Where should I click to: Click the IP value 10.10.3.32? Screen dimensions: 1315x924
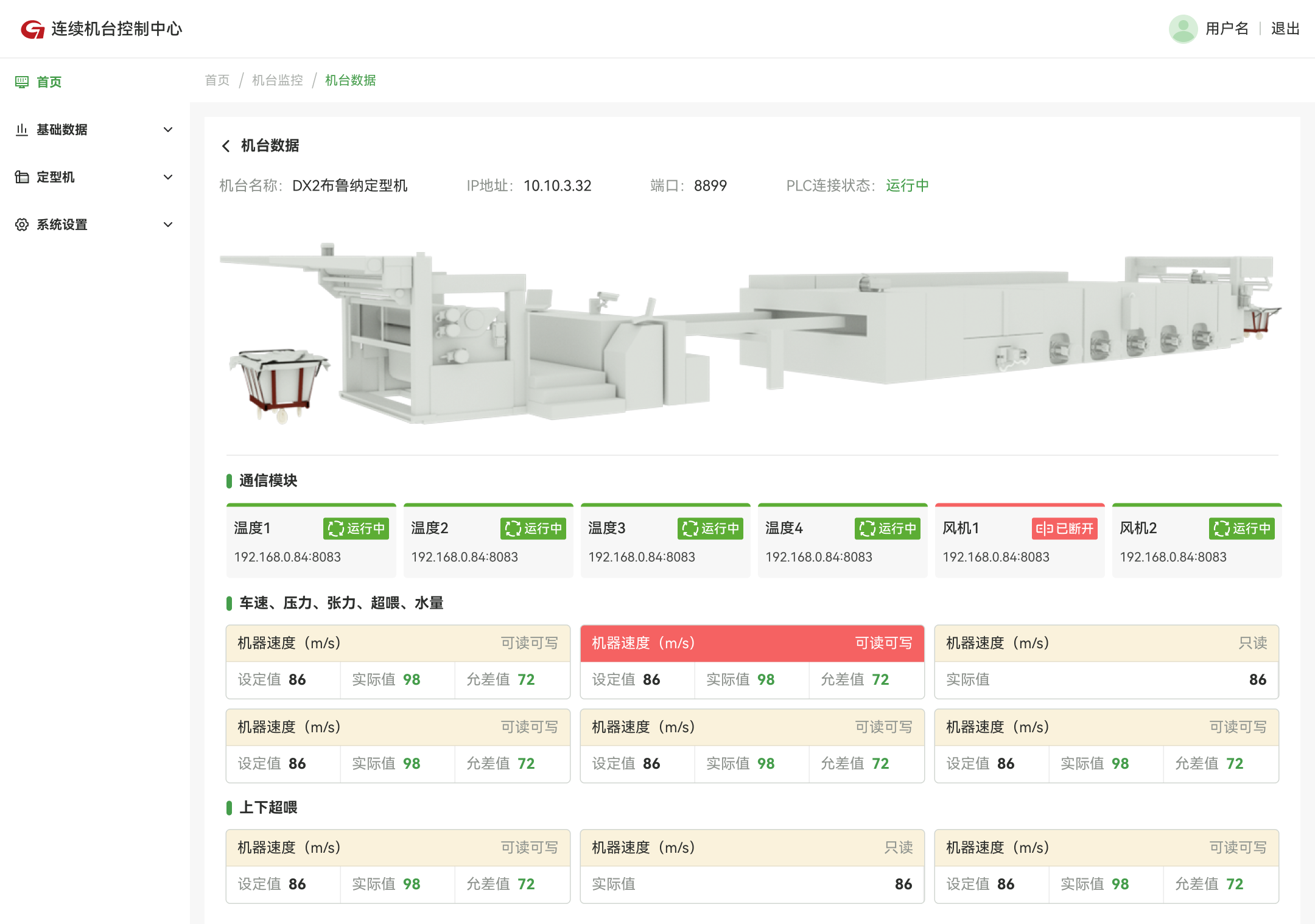(558, 186)
